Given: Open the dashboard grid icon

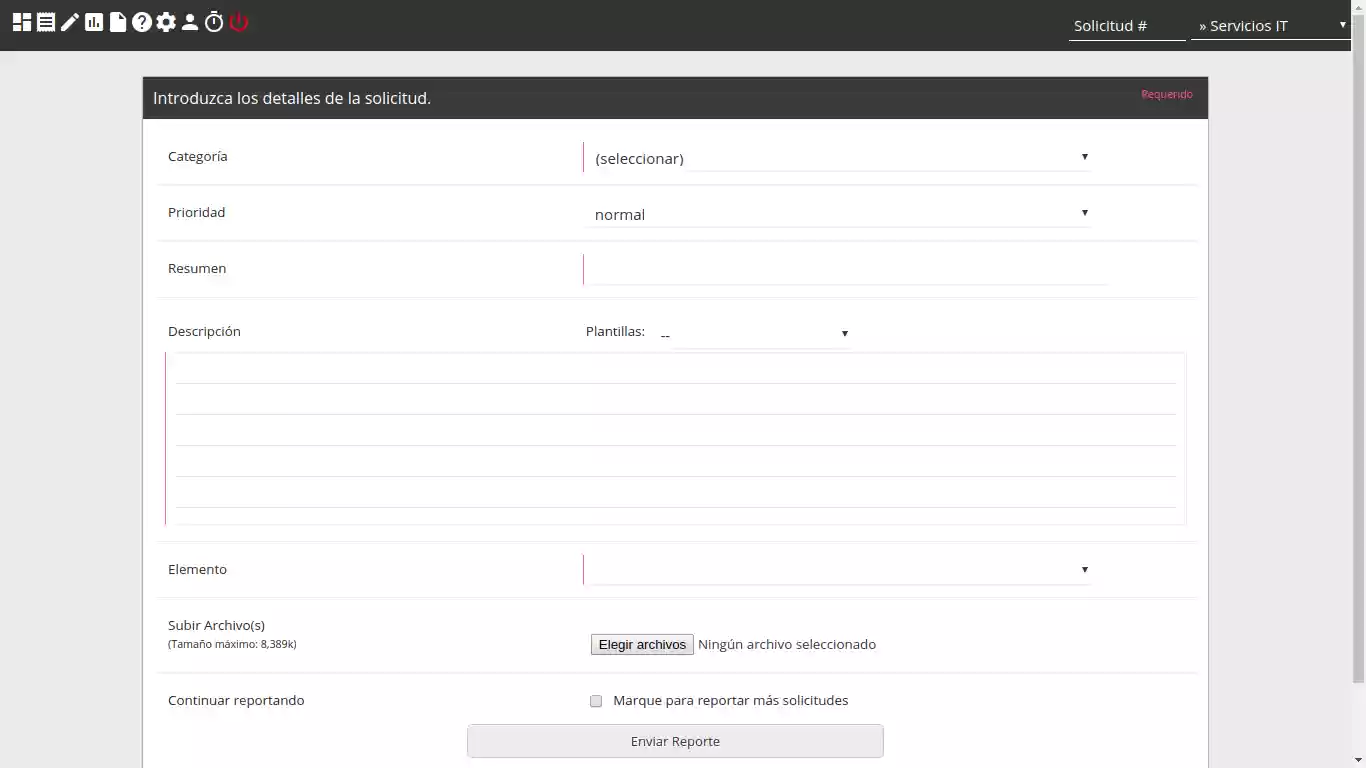Looking at the screenshot, I should pos(21,21).
